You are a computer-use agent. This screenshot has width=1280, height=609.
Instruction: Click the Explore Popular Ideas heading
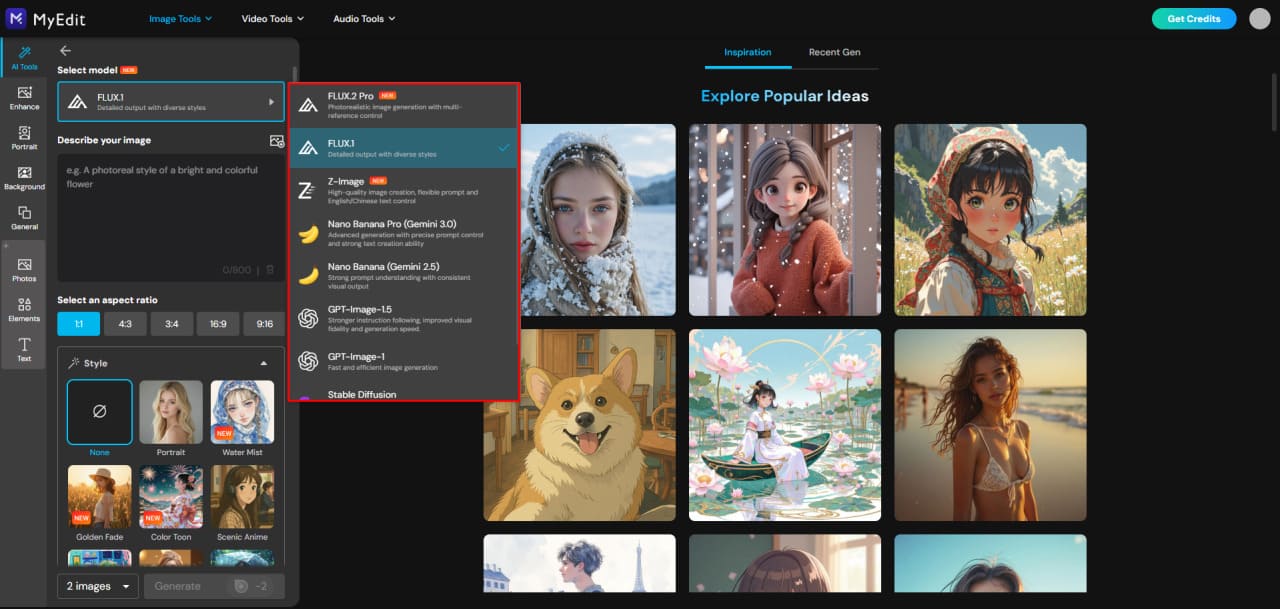tap(785, 96)
